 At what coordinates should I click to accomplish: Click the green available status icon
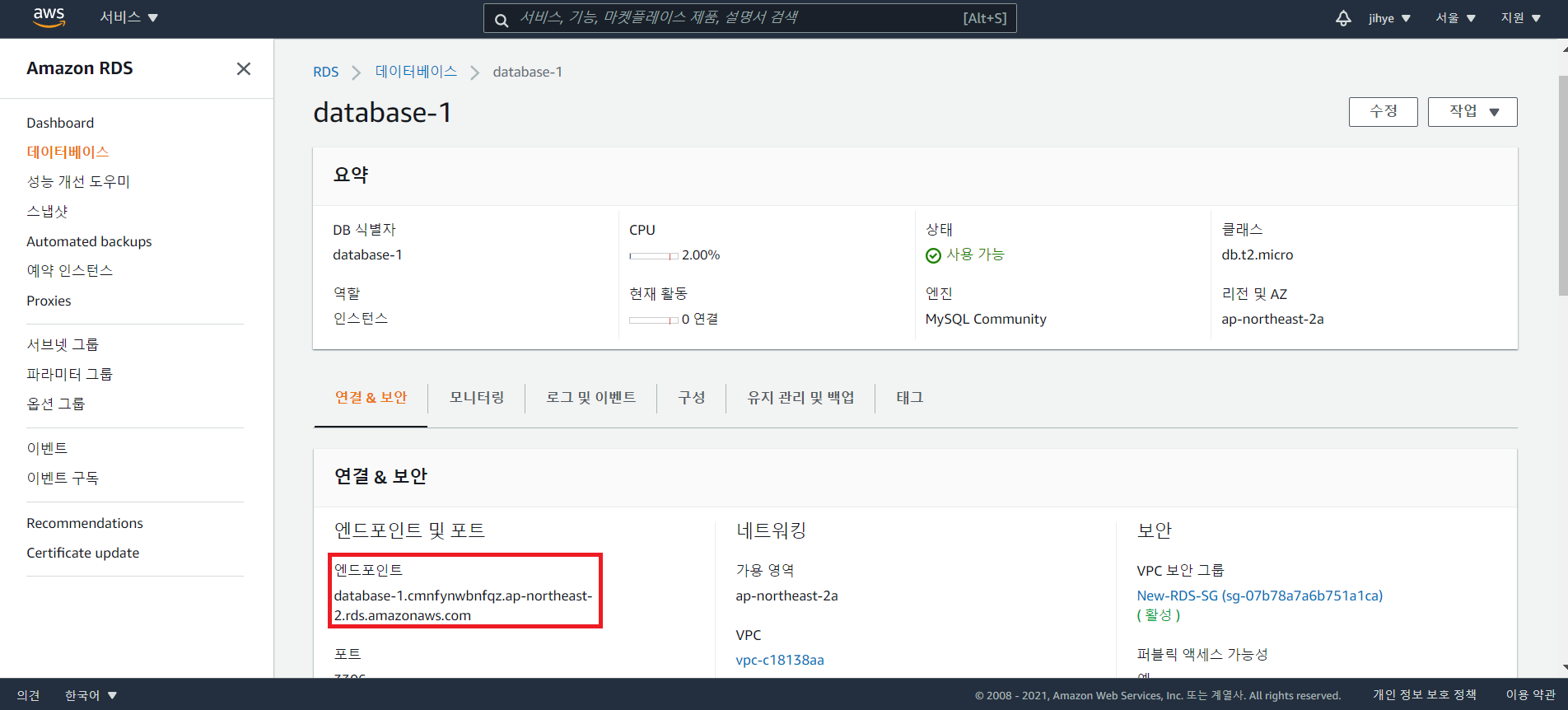click(x=933, y=255)
